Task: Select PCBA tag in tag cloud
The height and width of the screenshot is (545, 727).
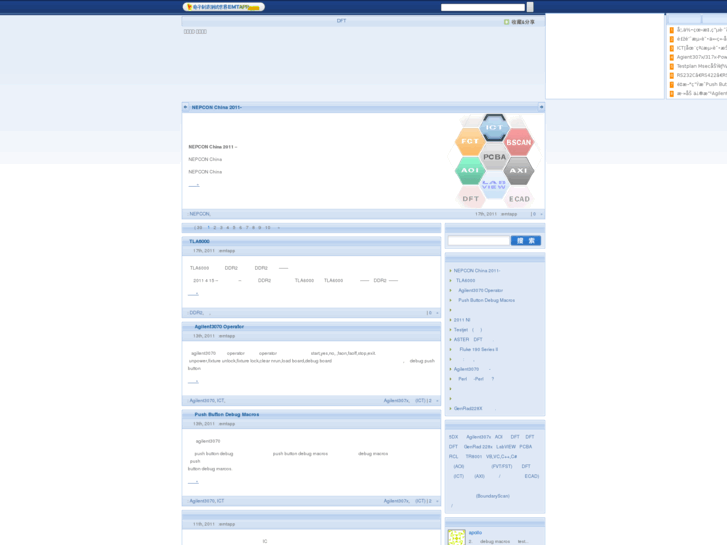Action: pos(525,447)
